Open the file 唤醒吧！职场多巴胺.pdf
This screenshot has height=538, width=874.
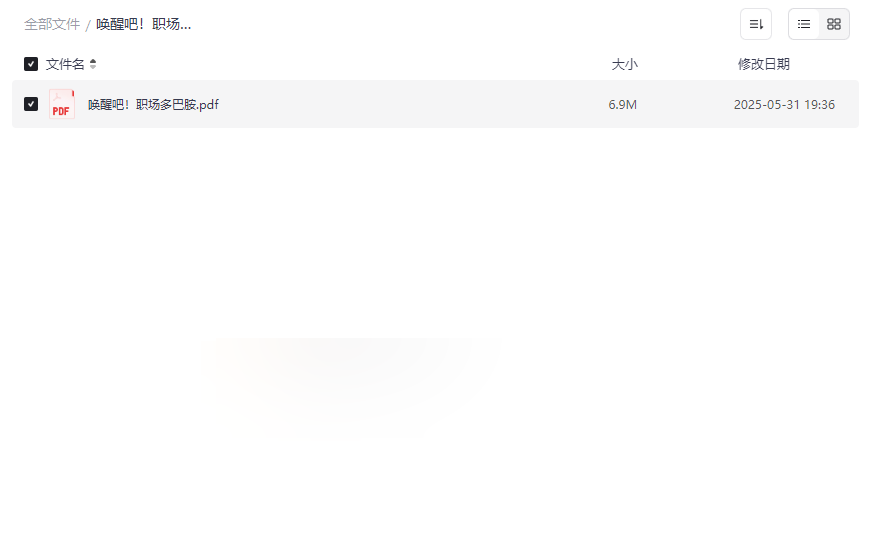point(153,105)
